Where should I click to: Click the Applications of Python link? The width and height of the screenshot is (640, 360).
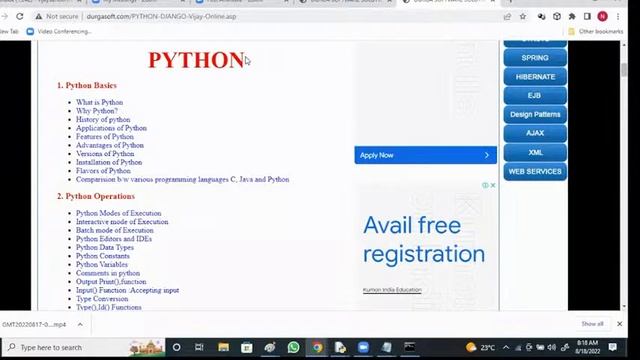pos(111,128)
